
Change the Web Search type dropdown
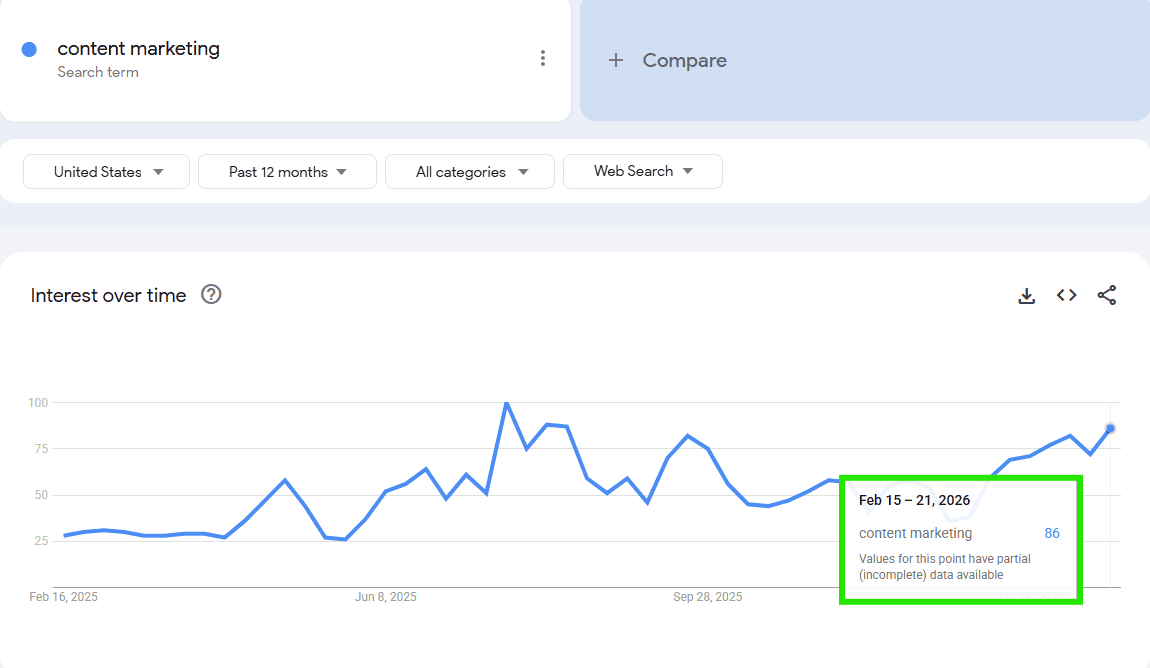pyautogui.click(x=642, y=171)
